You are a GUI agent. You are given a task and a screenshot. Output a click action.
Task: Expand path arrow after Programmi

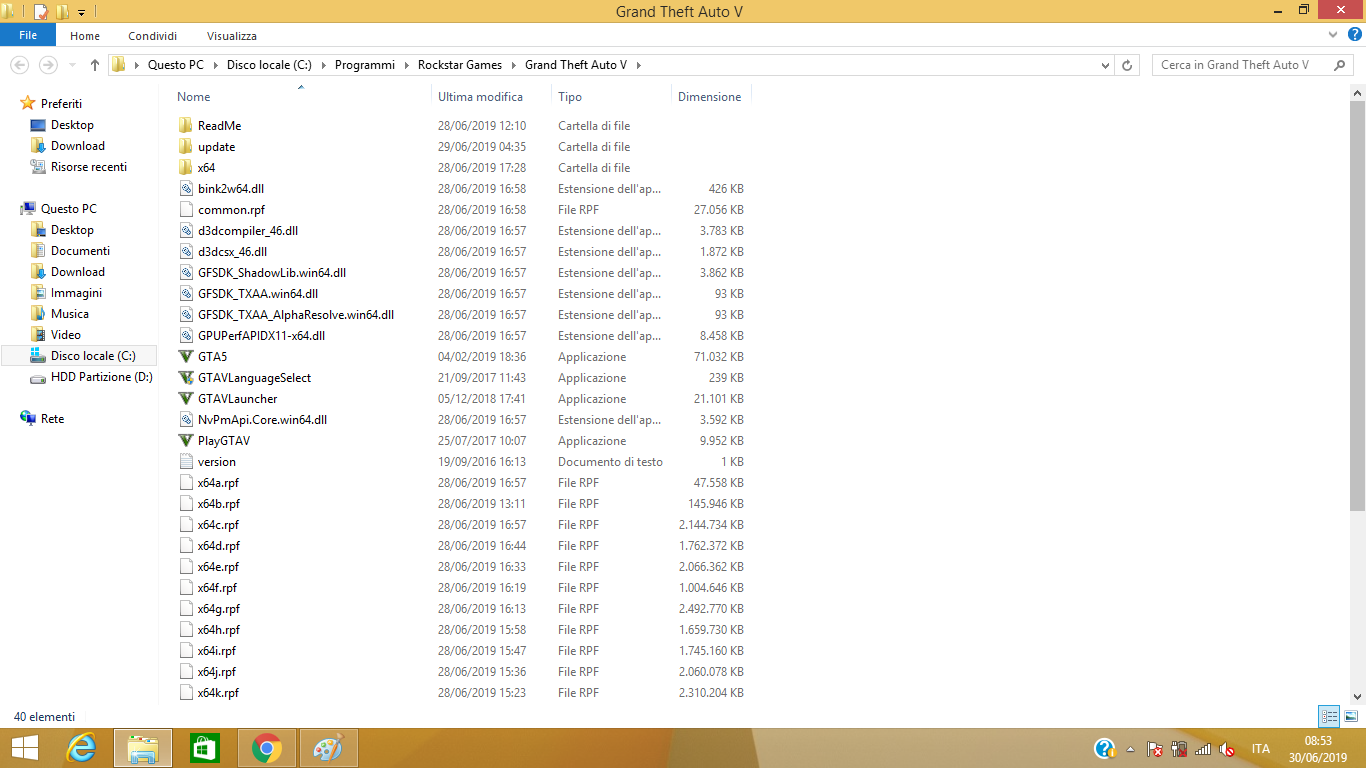tap(406, 65)
